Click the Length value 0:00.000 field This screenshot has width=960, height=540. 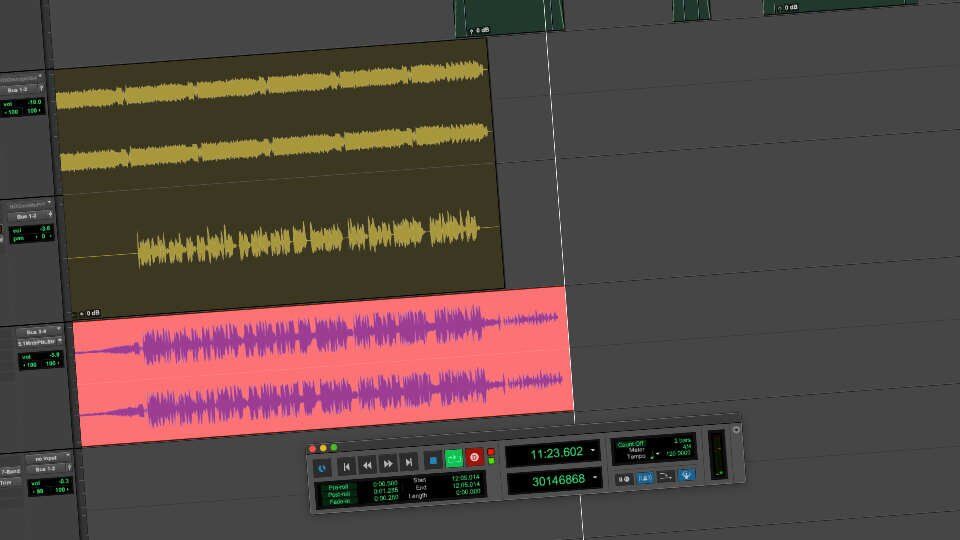467,492
